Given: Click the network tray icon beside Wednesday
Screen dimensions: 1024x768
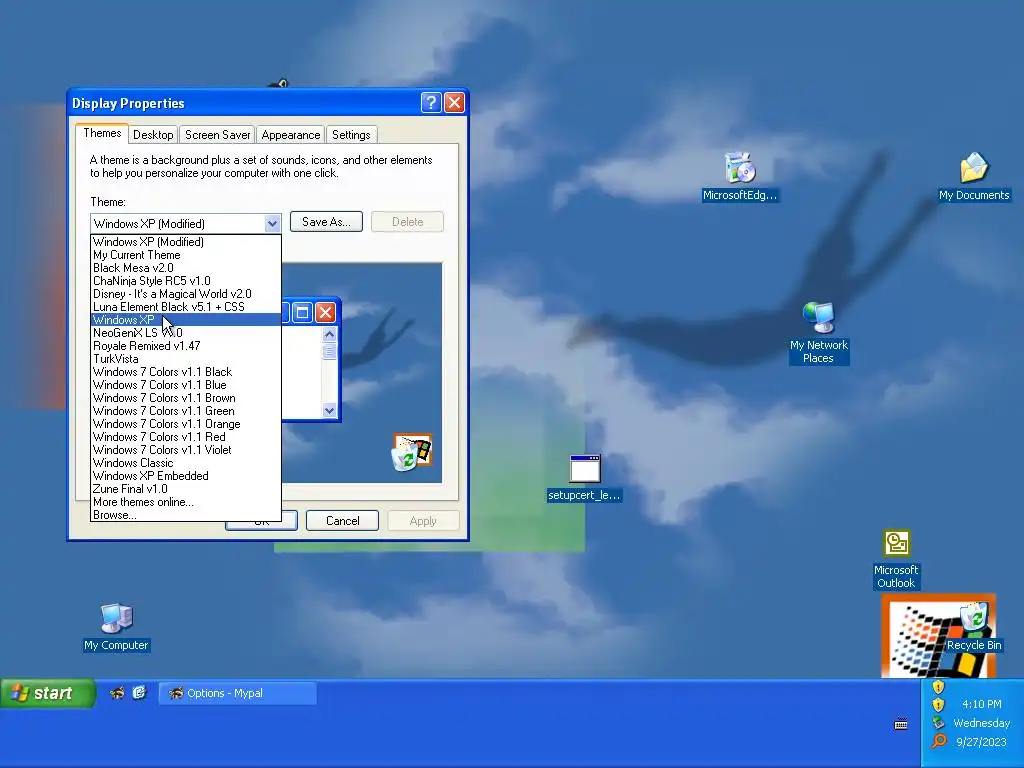Looking at the screenshot, I should (938, 722).
